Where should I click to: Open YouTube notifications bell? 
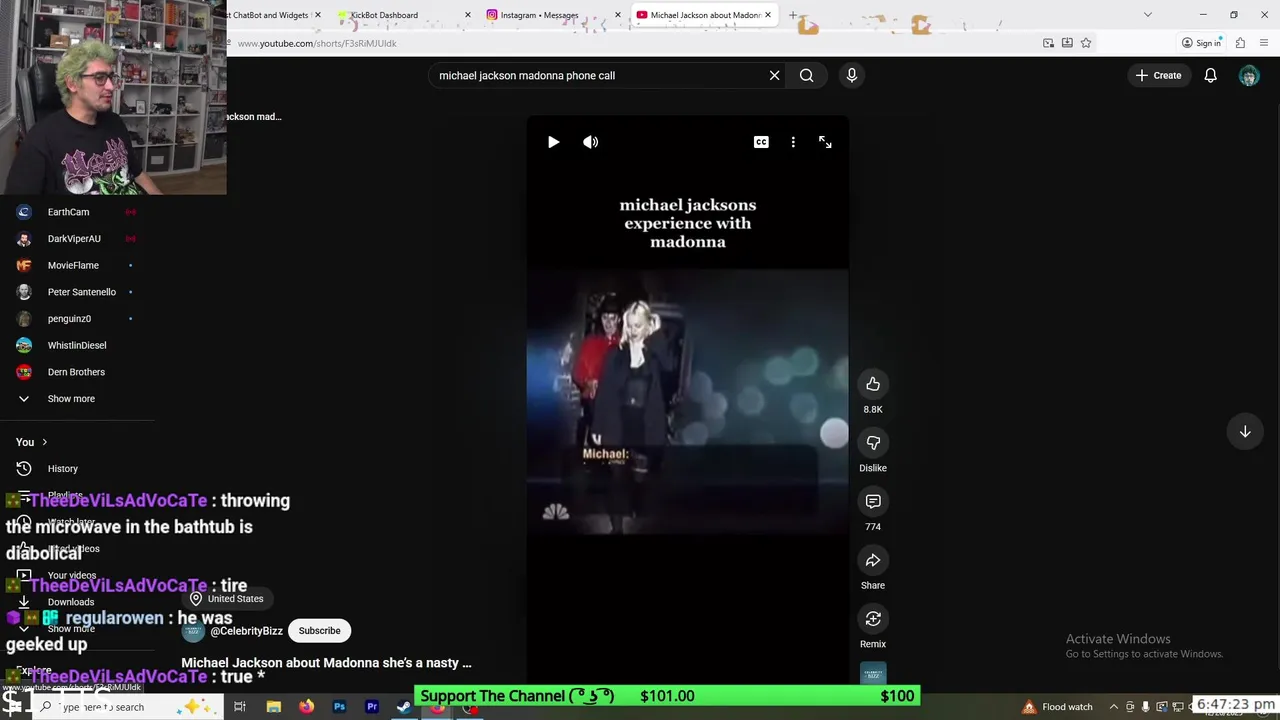[x=1210, y=75]
